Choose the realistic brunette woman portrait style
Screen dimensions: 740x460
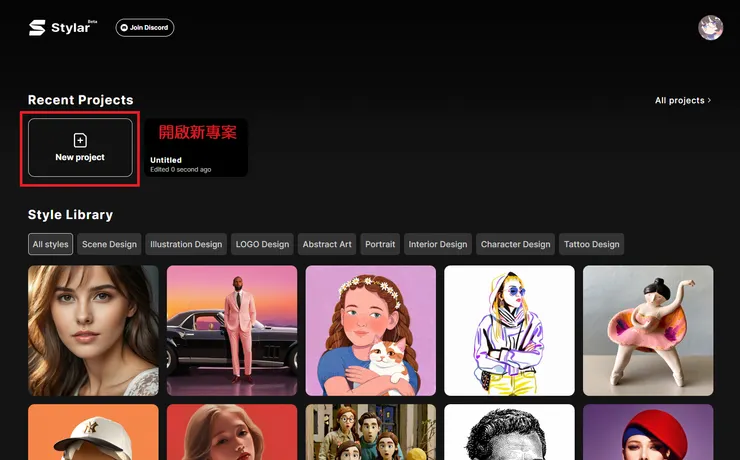point(93,330)
